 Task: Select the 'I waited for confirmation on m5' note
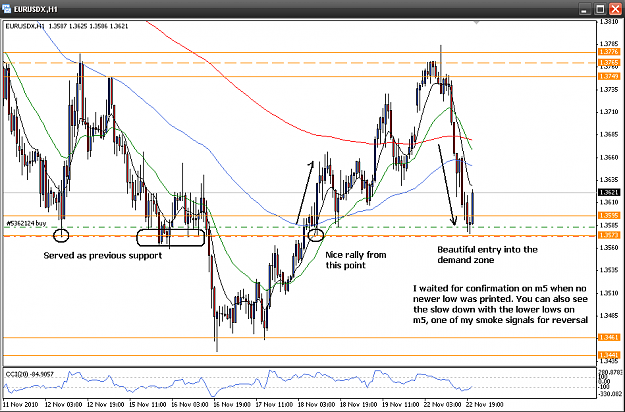[x=500, y=304]
